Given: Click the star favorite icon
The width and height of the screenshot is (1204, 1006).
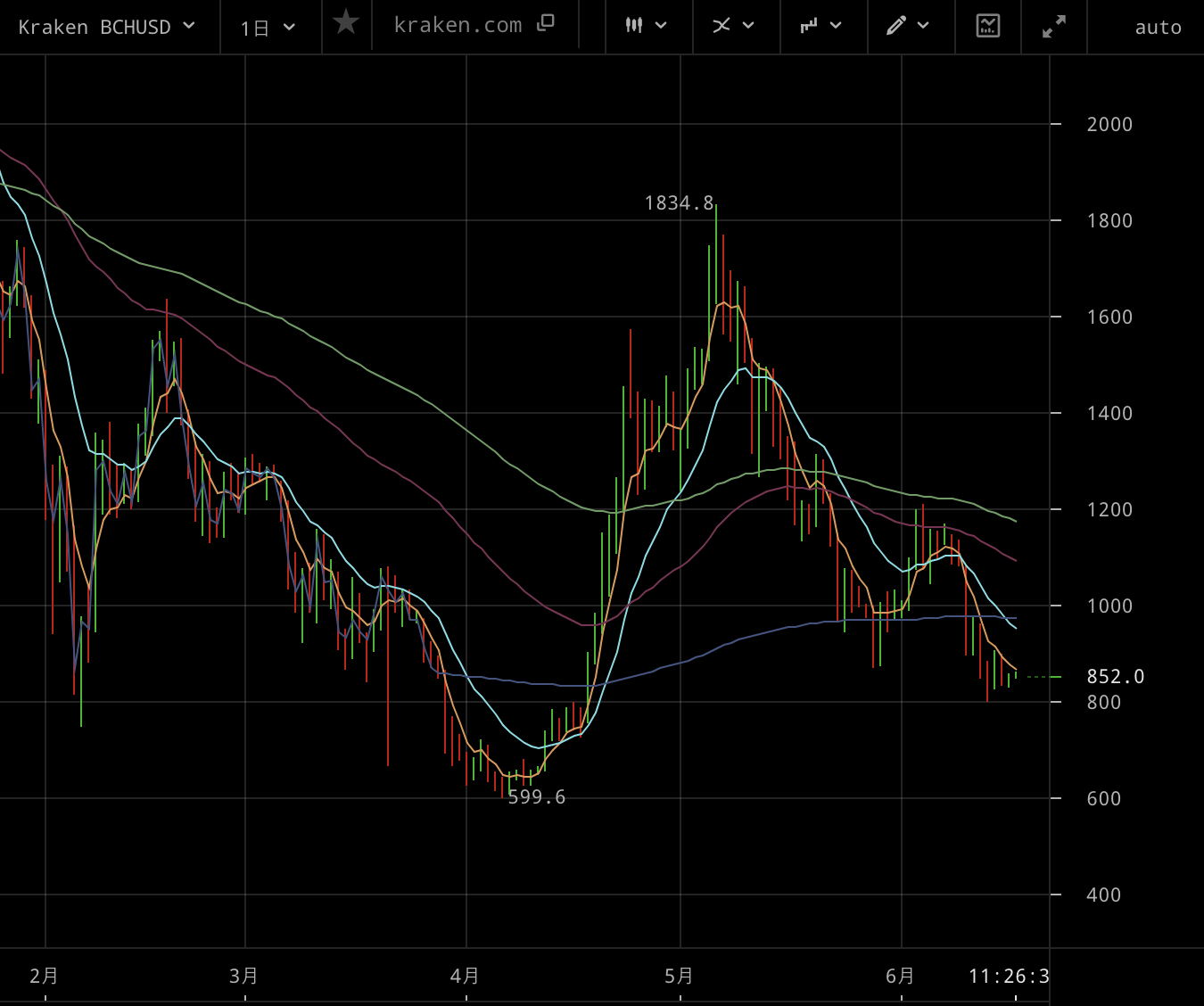Looking at the screenshot, I should (346, 22).
